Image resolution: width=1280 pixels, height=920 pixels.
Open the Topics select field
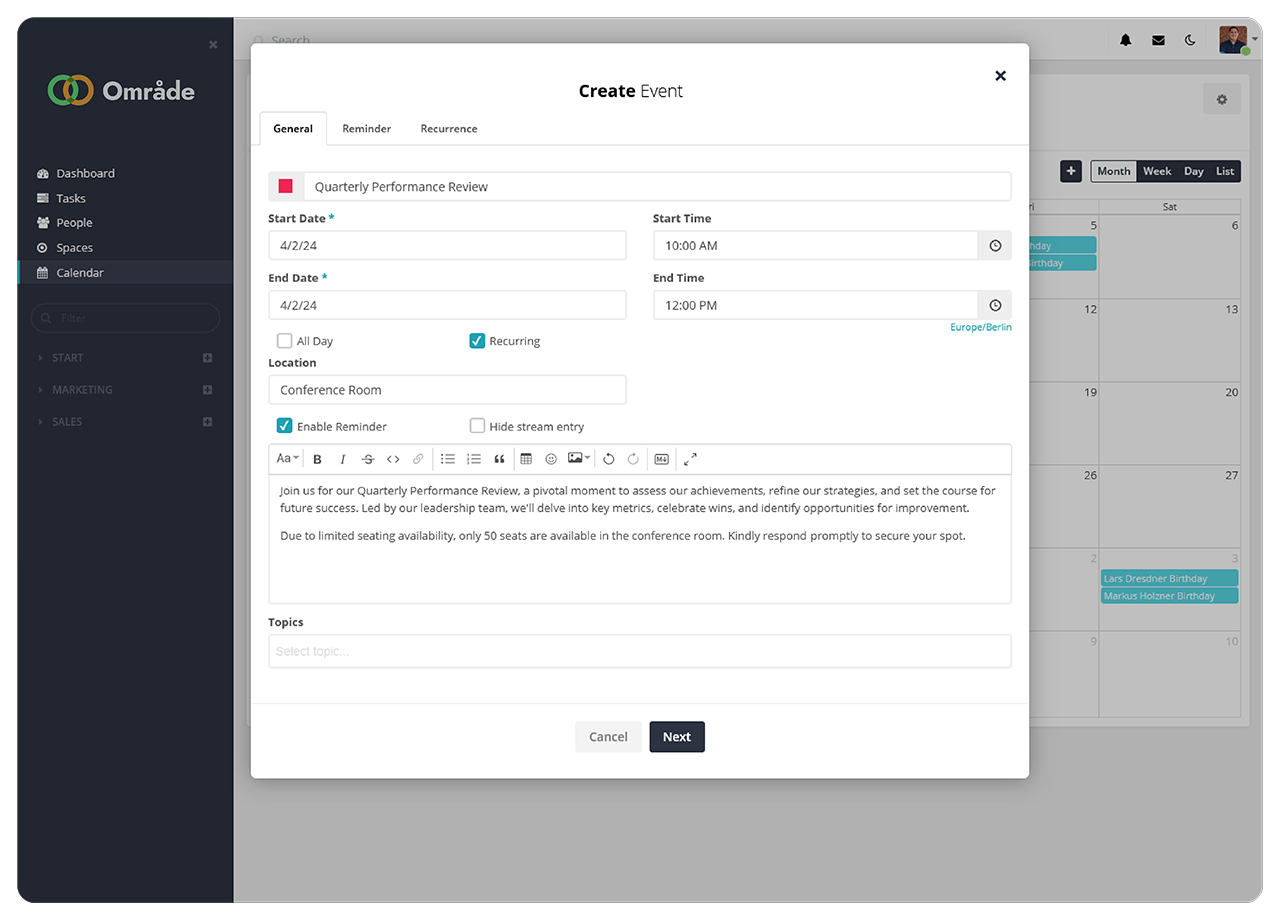[639, 652]
